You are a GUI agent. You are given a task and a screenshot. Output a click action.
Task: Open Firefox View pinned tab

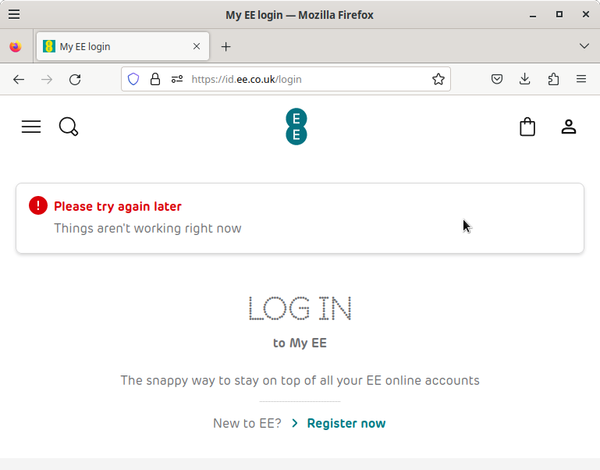pyautogui.click(x=16, y=46)
